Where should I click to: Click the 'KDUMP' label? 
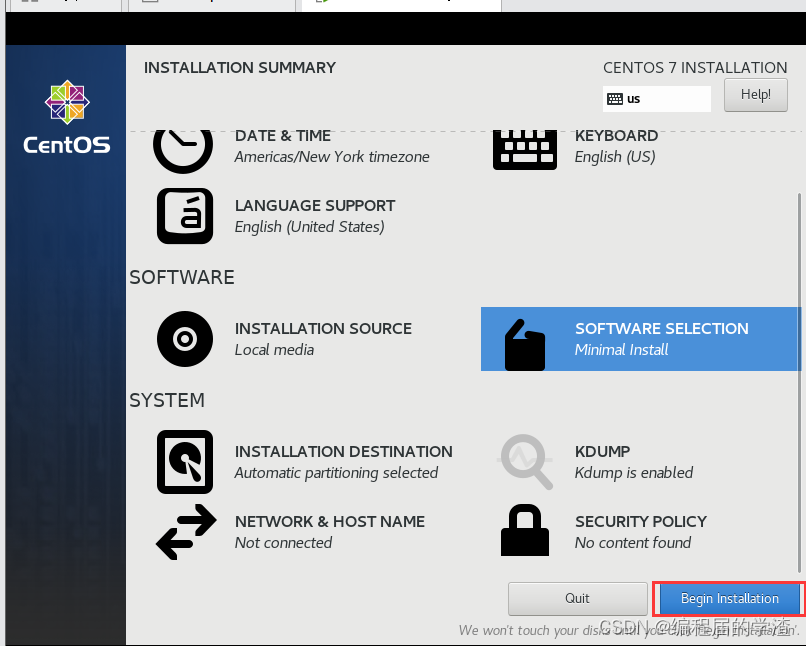[x=602, y=451]
